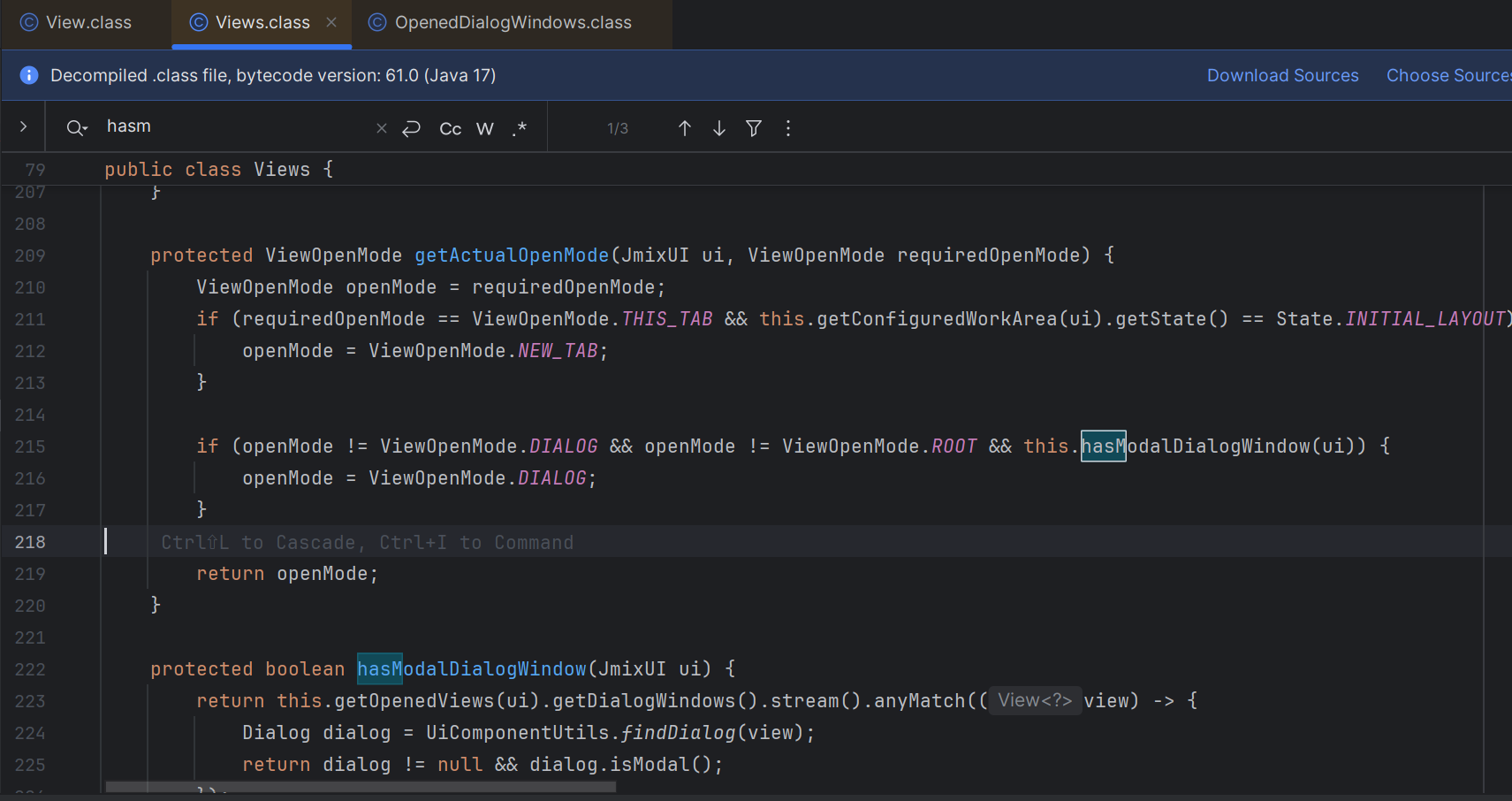This screenshot has height=801, width=1512.
Task: Expand the replace field chevron
Action: point(23,127)
